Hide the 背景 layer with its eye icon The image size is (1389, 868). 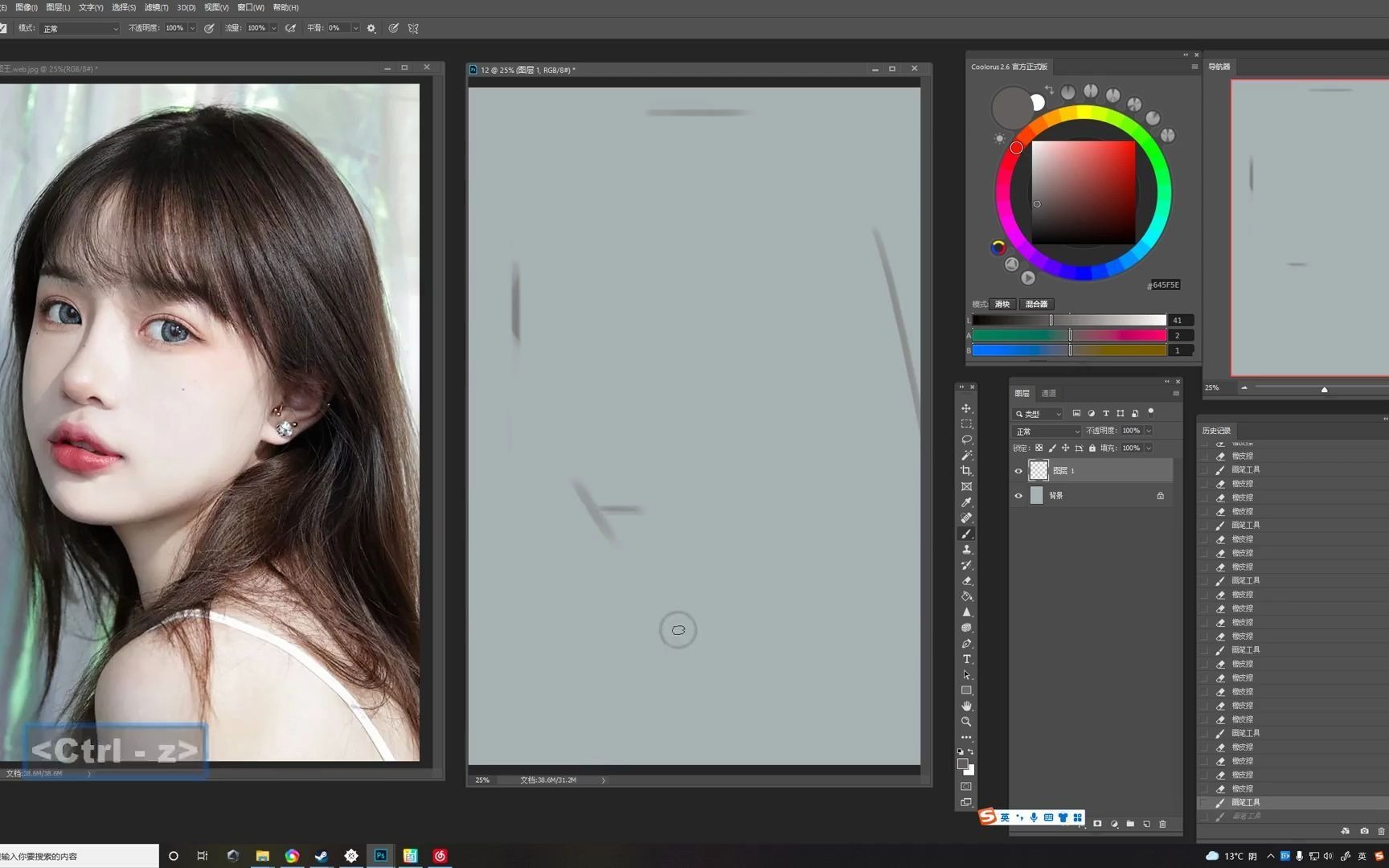[x=1018, y=496]
